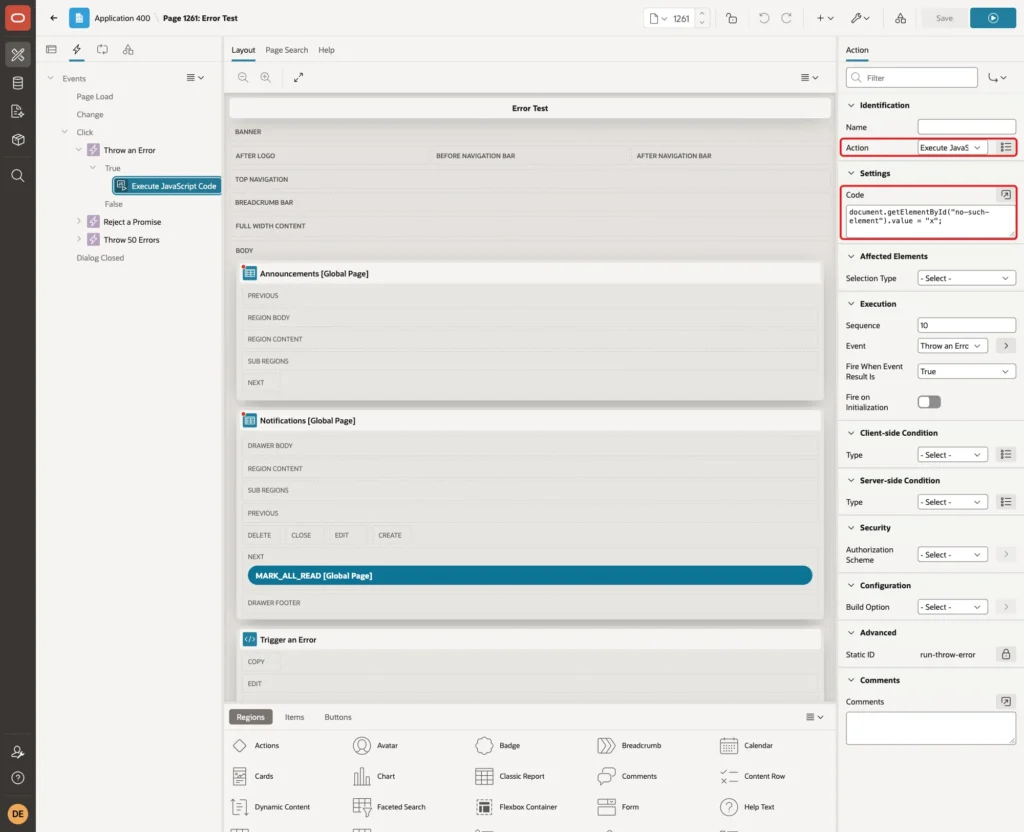The height and width of the screenshot is (832, 1024).
Task: Run the page with play button
Action: point(993,18)
